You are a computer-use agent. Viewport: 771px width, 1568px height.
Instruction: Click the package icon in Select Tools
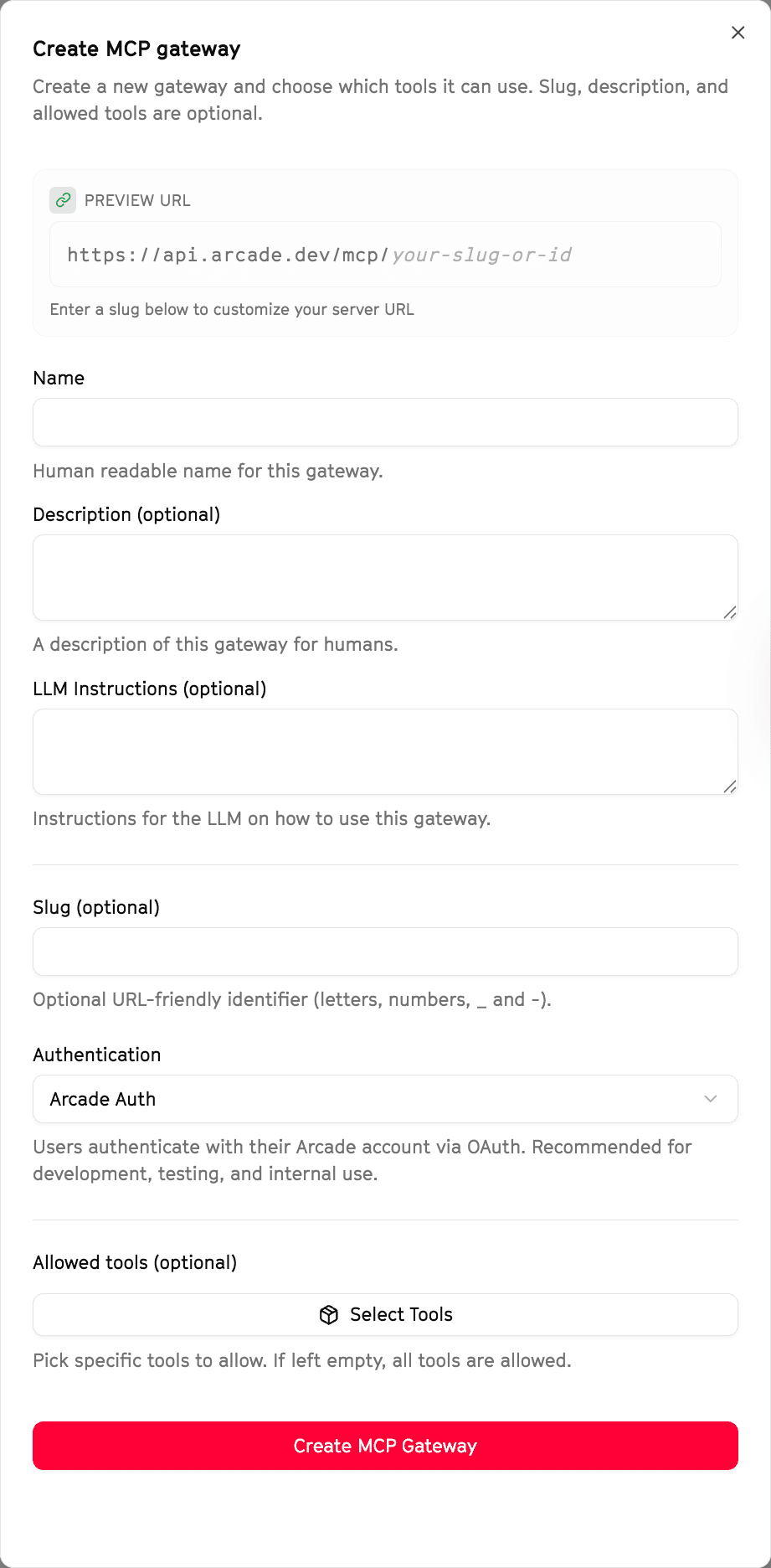[x=329, y=1314]
